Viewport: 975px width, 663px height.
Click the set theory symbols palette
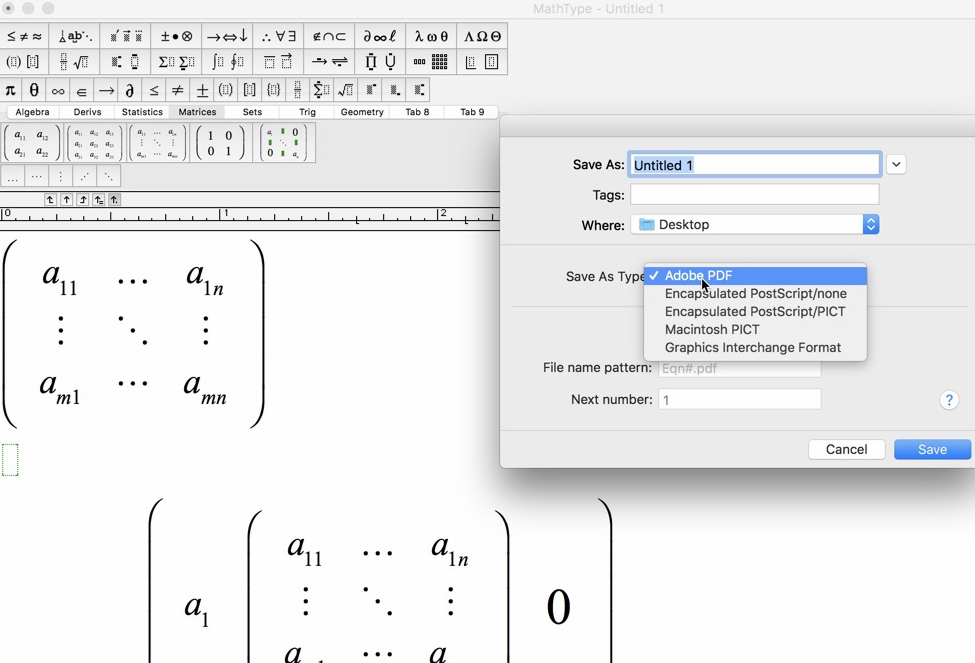click(x=330, y=36)
